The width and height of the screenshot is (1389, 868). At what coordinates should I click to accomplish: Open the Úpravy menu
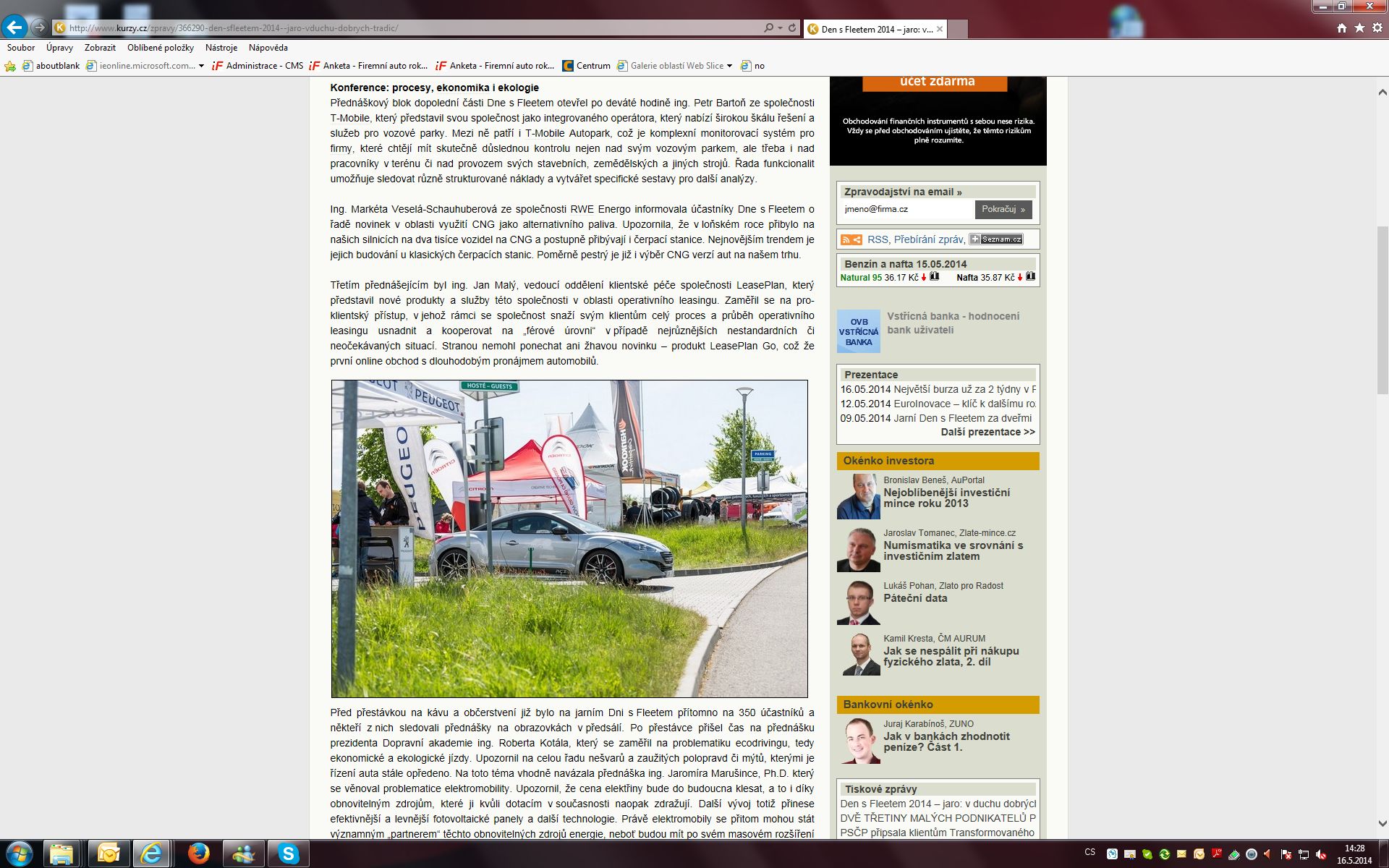pyautogui.click(x=59, y=48)
